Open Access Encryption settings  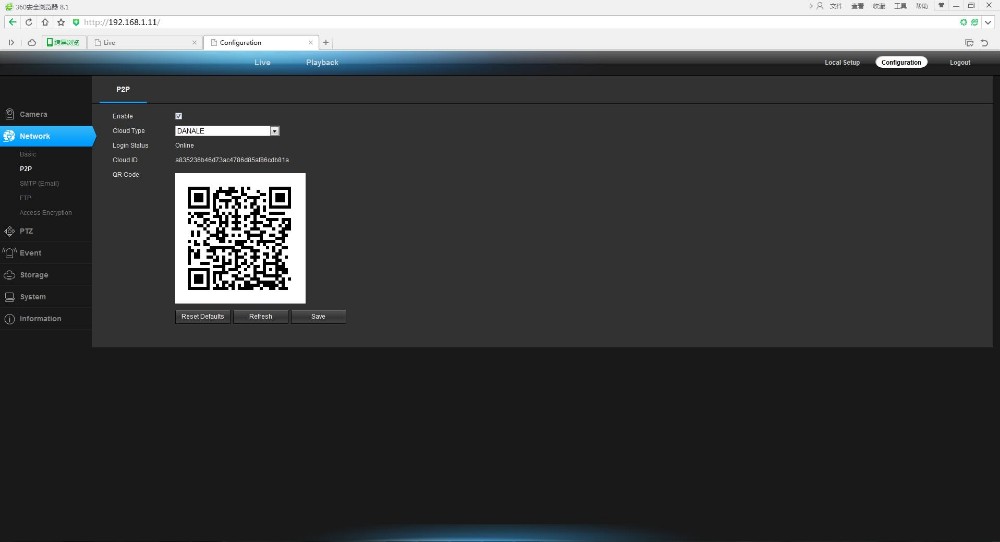45,212
